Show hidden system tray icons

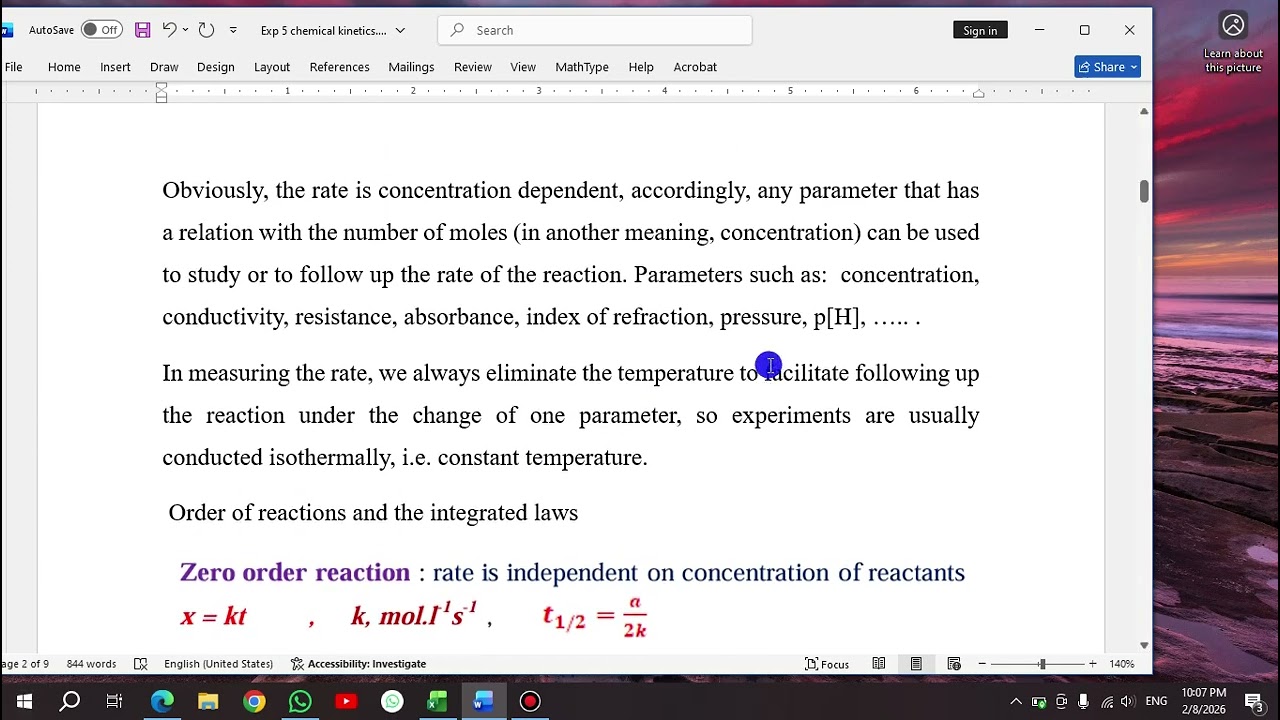coord(1016,702)
